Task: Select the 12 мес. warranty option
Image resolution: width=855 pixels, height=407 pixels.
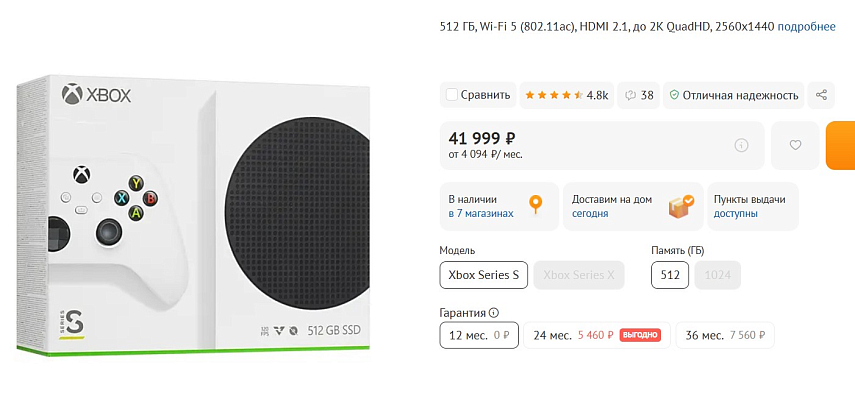Action: (479, 335)
